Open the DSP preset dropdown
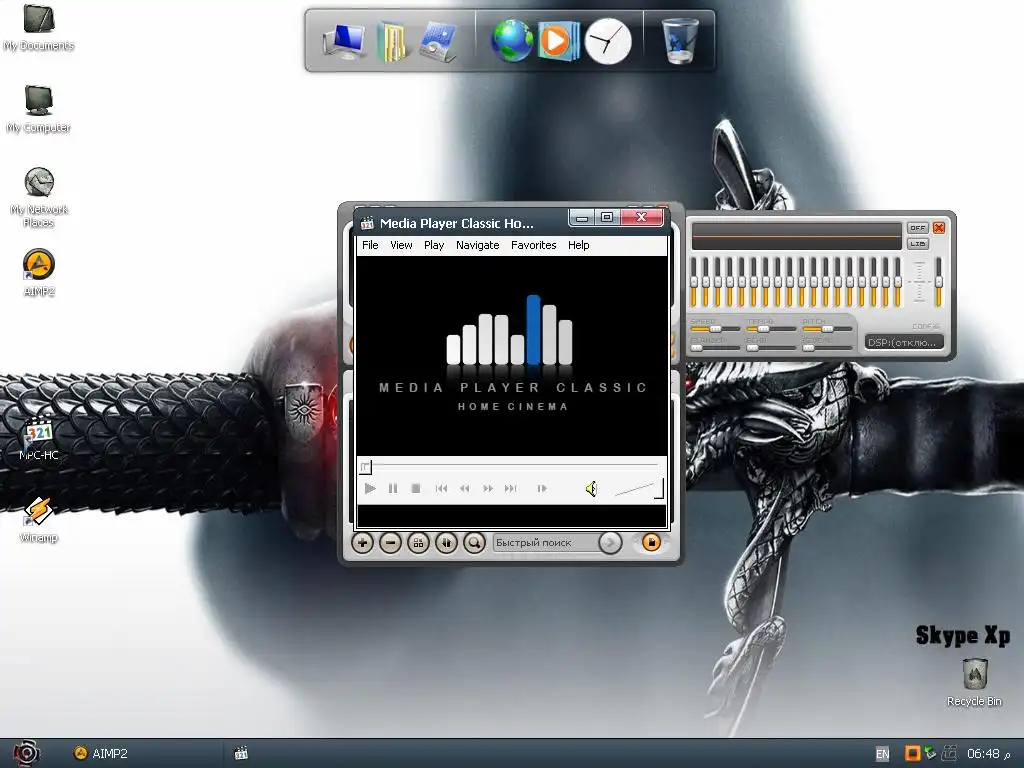Screen dimensions: 1024x768 (904, 342)
